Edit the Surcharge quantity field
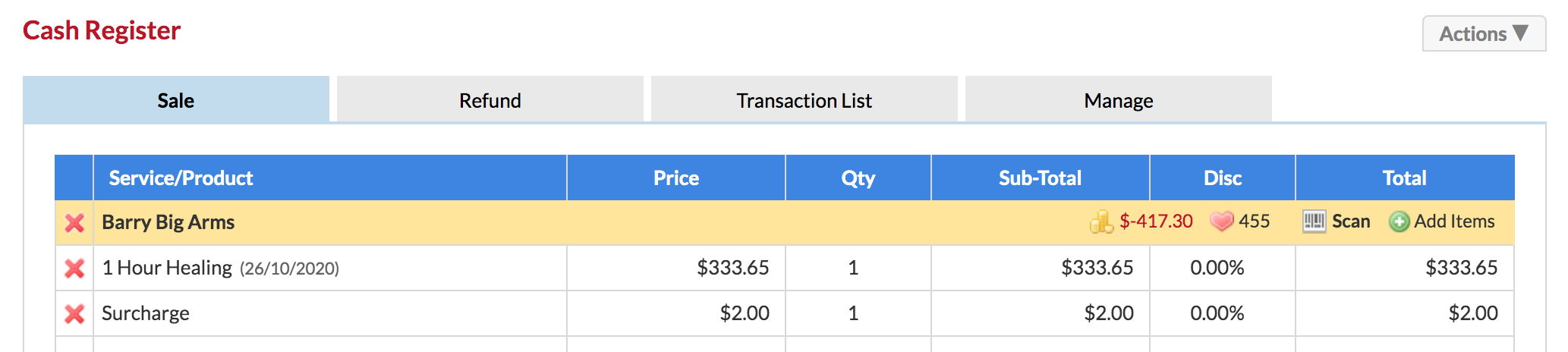 [x=853, y=313]
